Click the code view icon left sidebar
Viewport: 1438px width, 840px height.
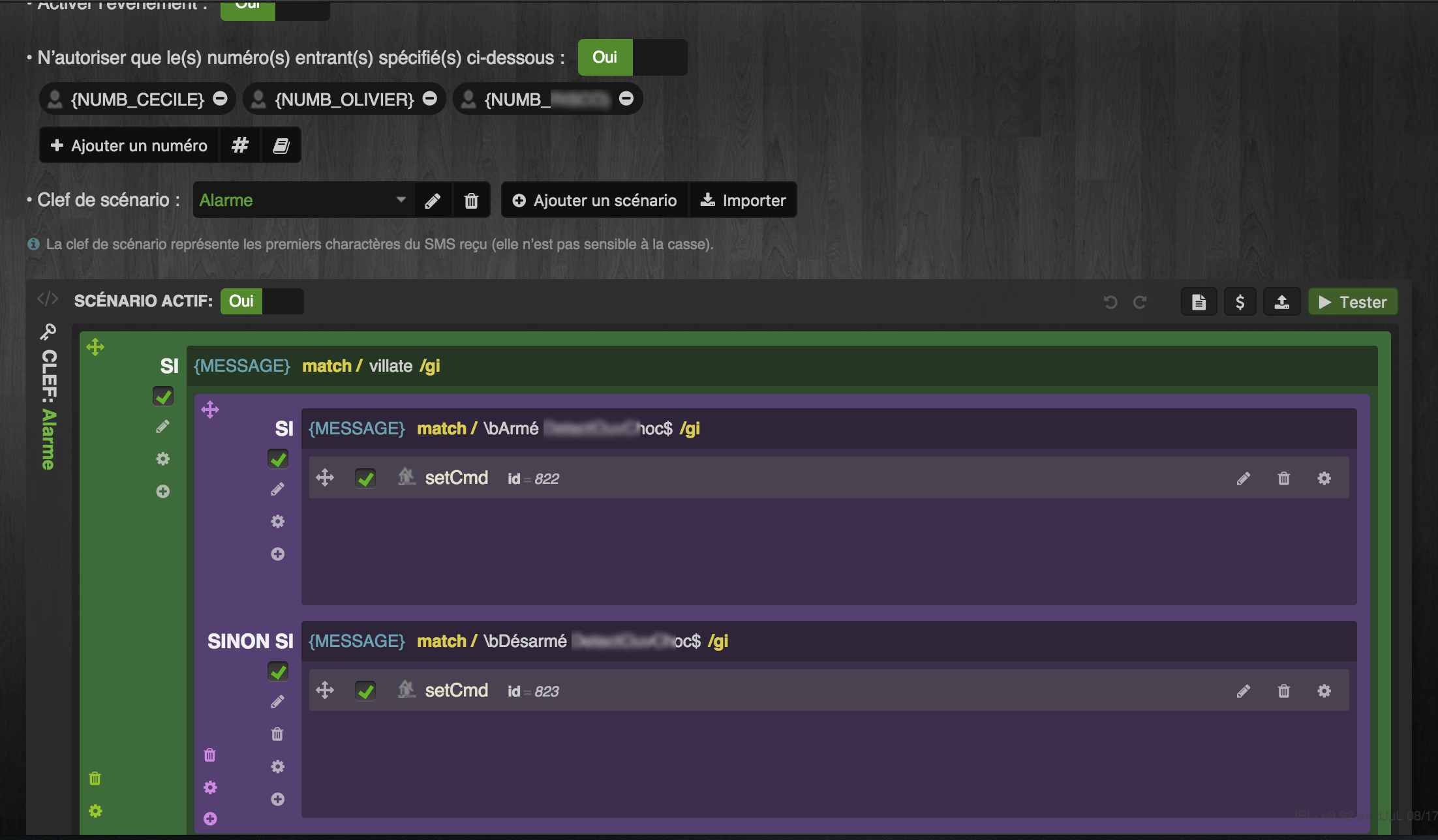(47, 300)
